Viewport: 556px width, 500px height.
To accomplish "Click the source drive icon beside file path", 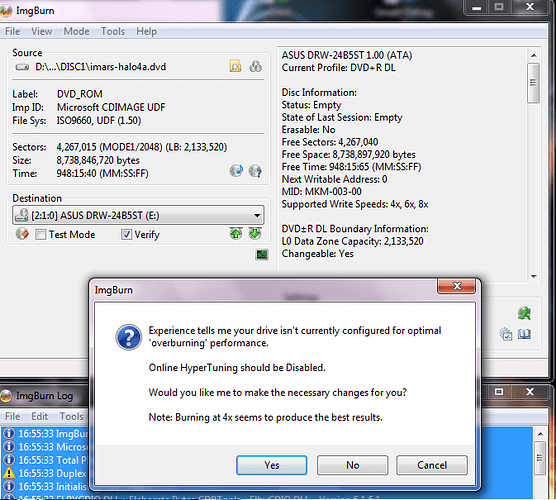I will click(x=22, y=67).
